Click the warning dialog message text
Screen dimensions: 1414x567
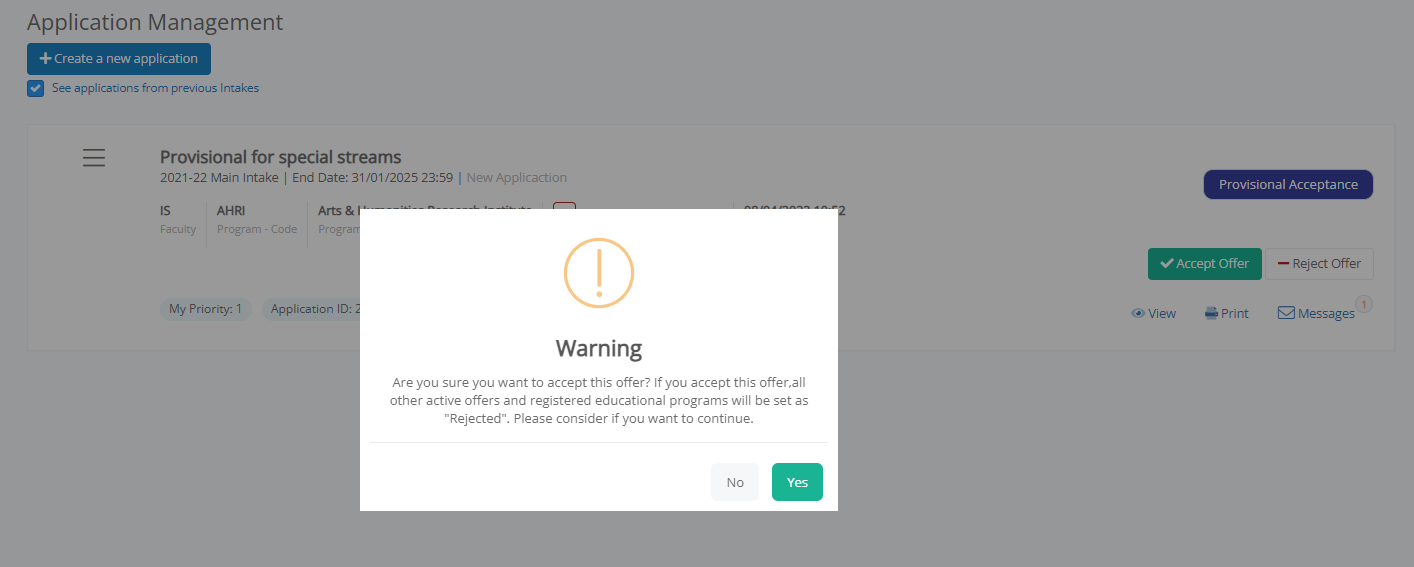click(599, 401)
